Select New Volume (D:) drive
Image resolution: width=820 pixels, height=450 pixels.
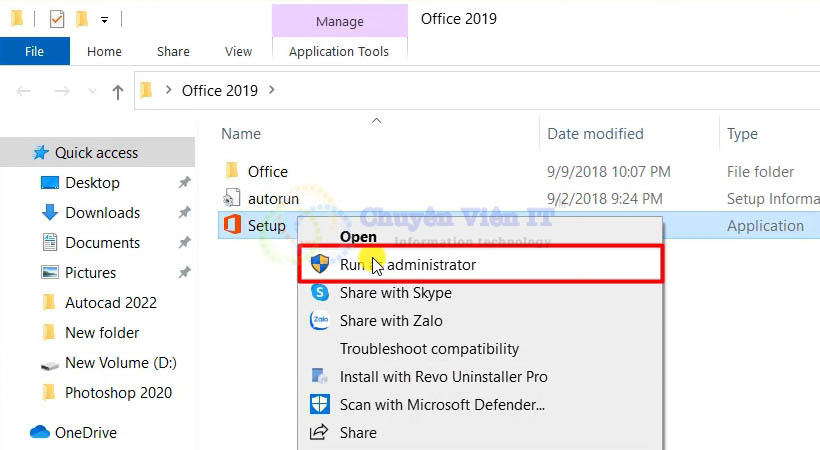pos(120,363)
